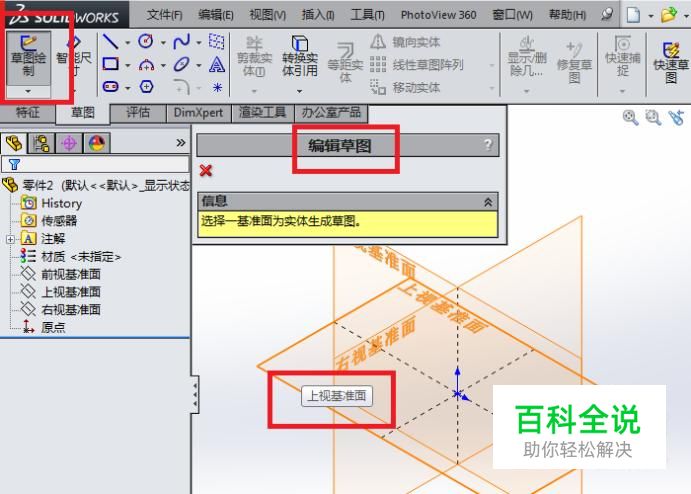691x494 pixels.
Task: Expand the Annotations (注解) tree node
Action: pyautogui.click(x=10, y=239)
